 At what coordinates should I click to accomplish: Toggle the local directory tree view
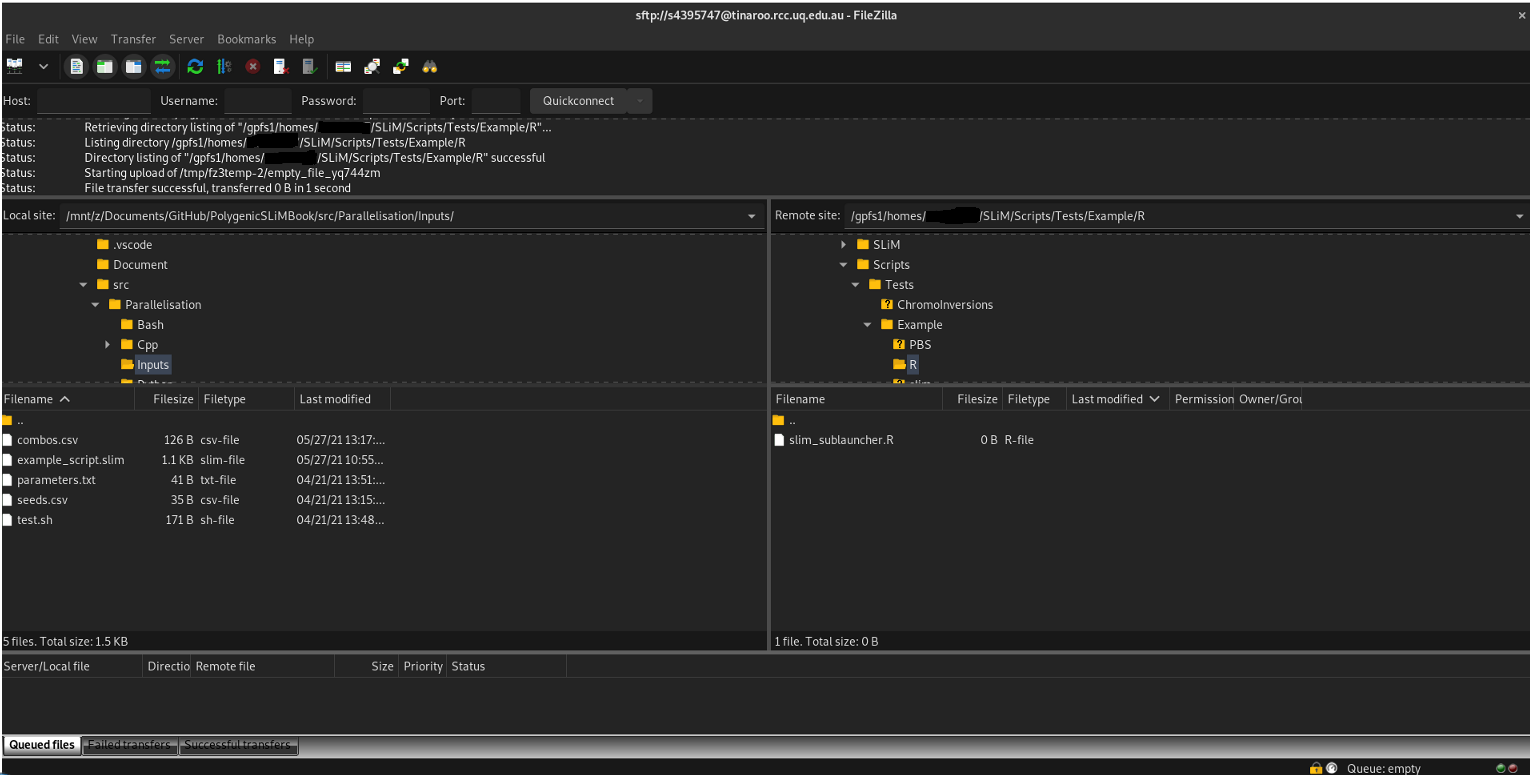pos(105,66)
